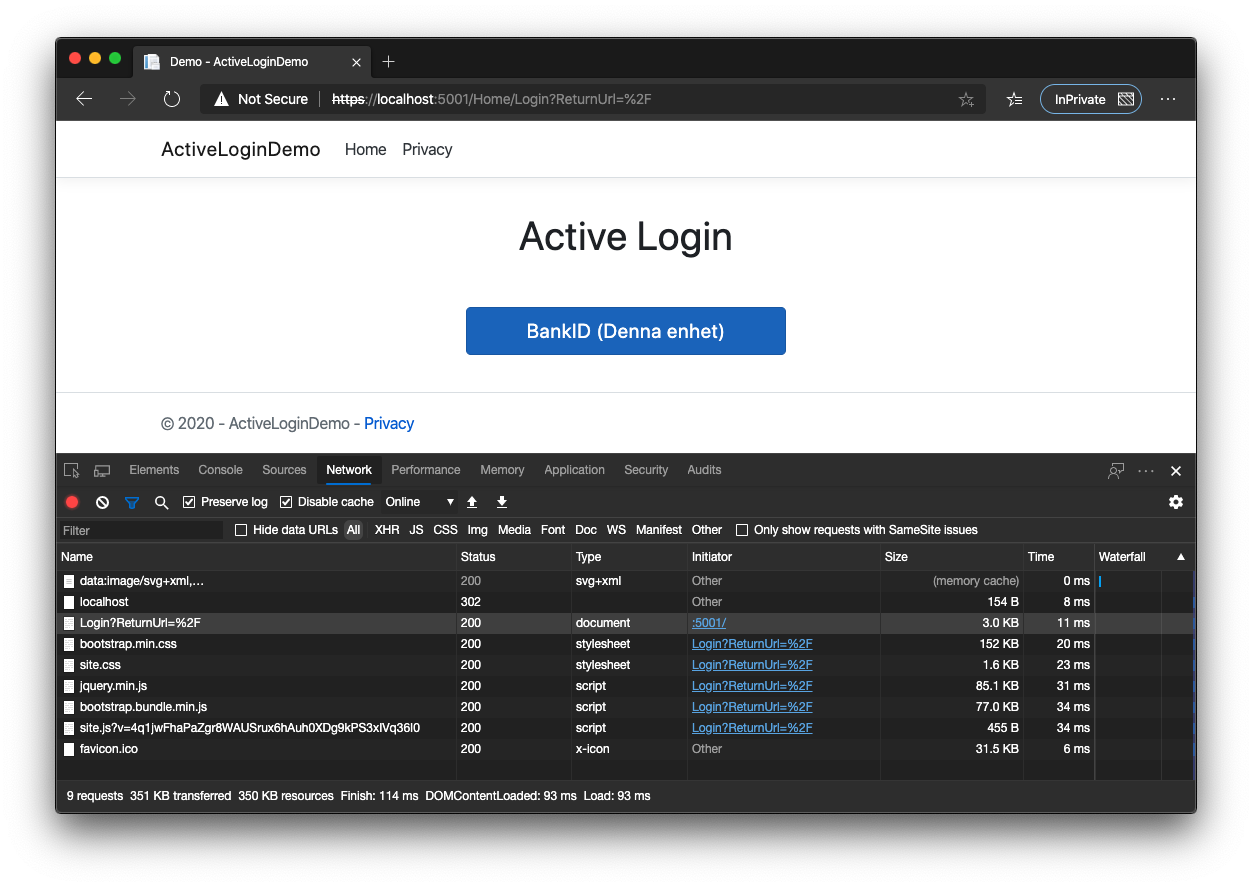
Task: Click the browser address bar URL
Action: point(491,99)
